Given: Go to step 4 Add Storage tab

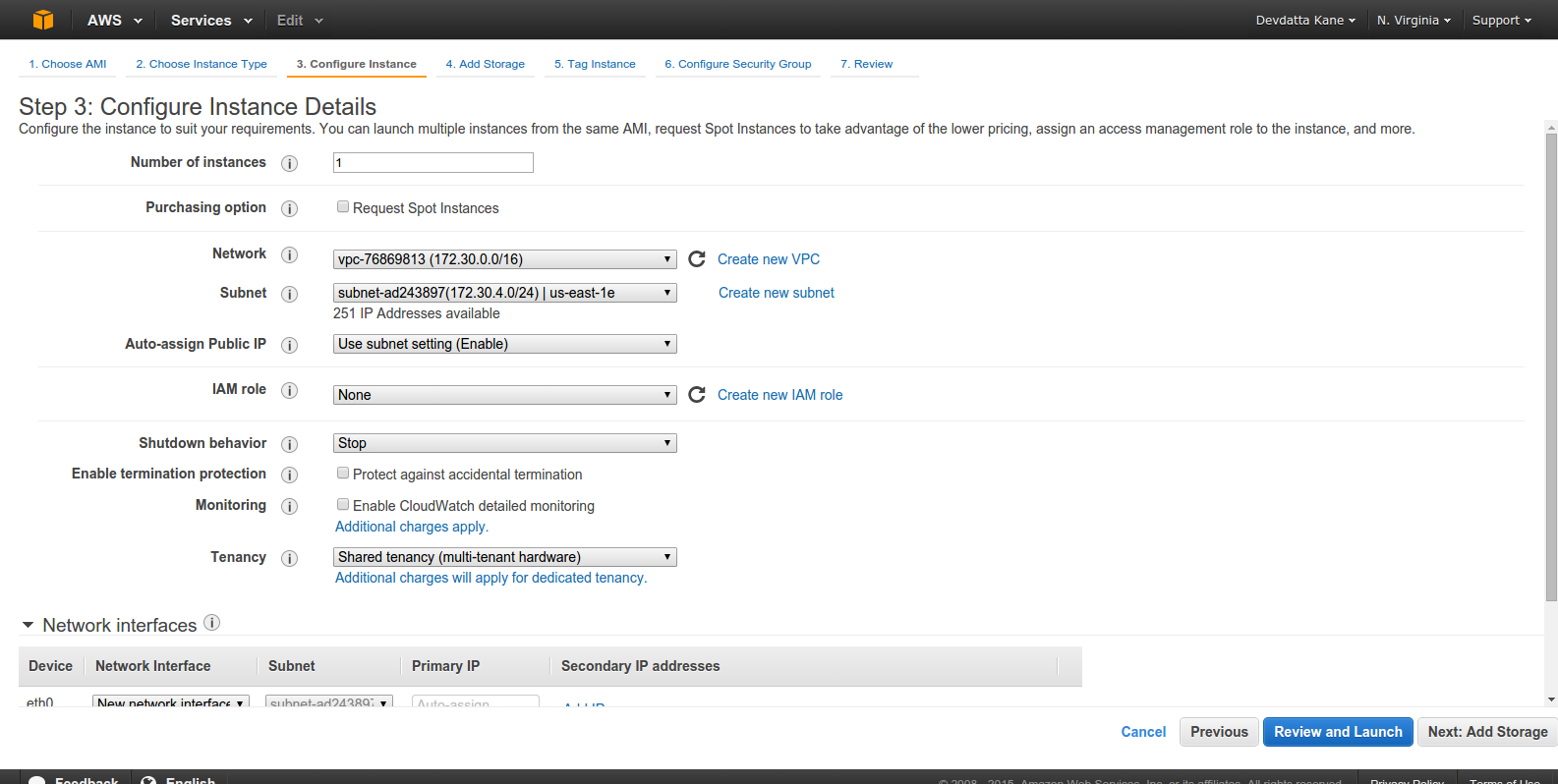Looking at the screenshot, I should 486,64.
